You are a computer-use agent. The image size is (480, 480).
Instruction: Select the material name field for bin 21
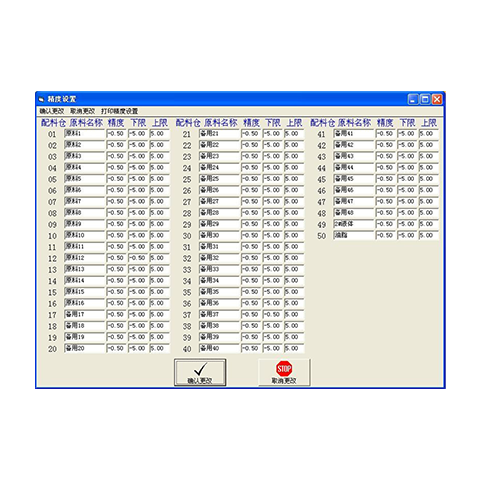[219, 134]
